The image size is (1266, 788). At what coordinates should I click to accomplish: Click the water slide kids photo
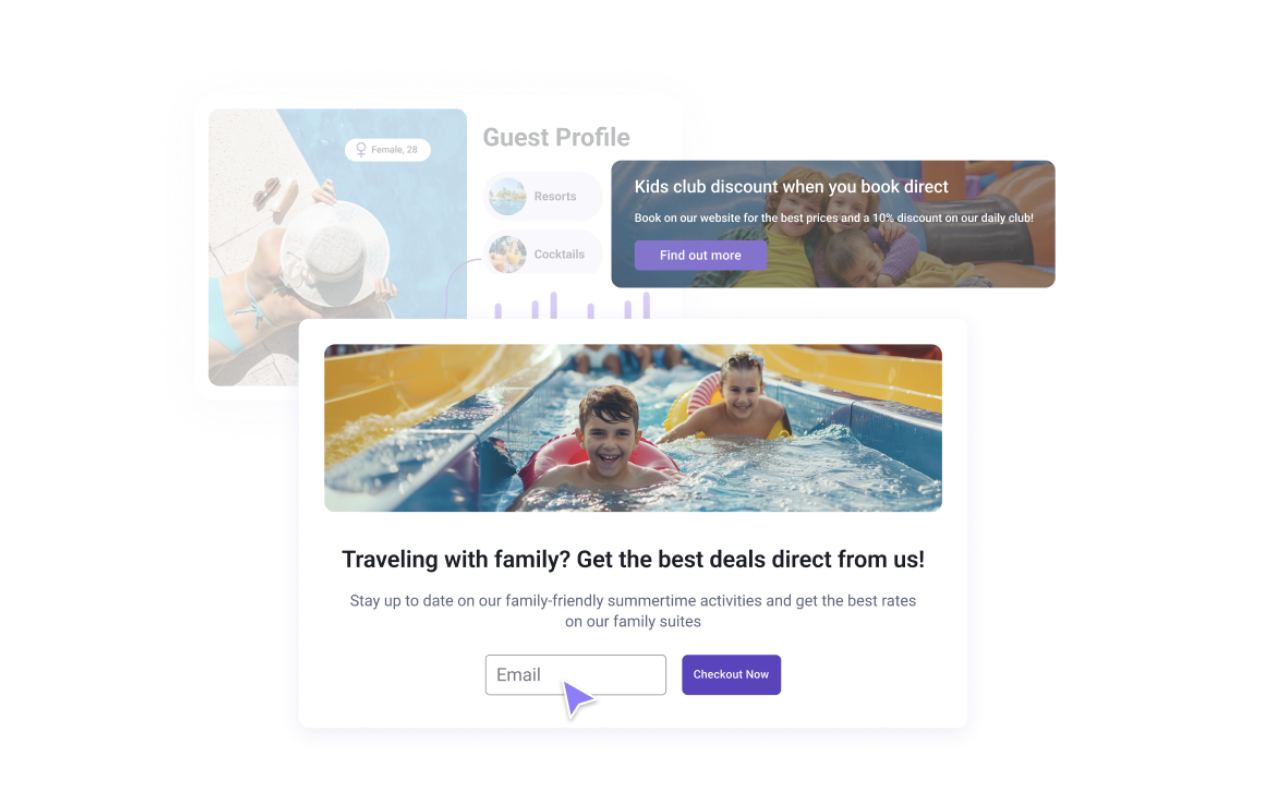click(633, 428)
